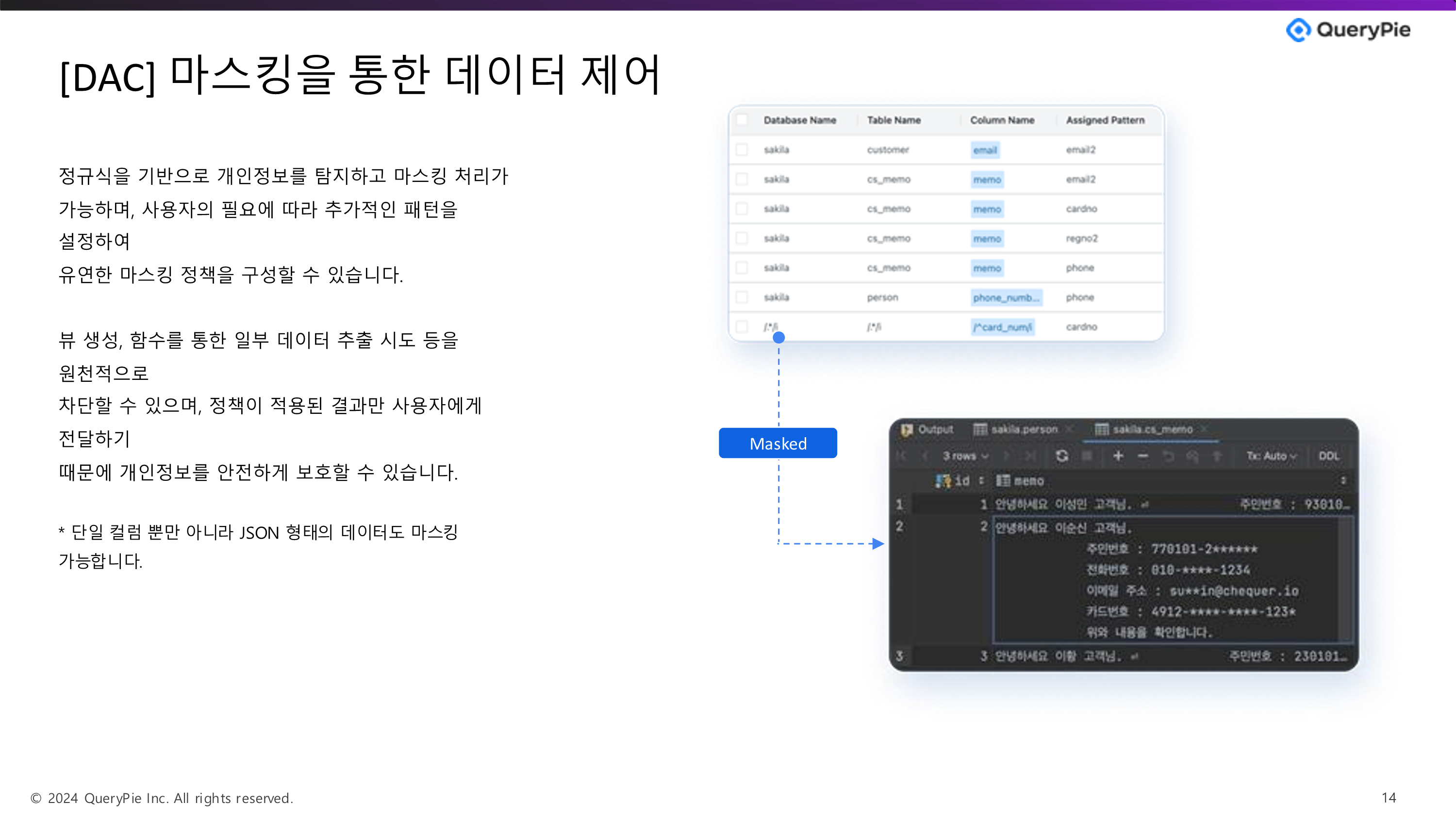Click the blue connector dot under table
1456x819 pixels.
[x=778, y=337]
